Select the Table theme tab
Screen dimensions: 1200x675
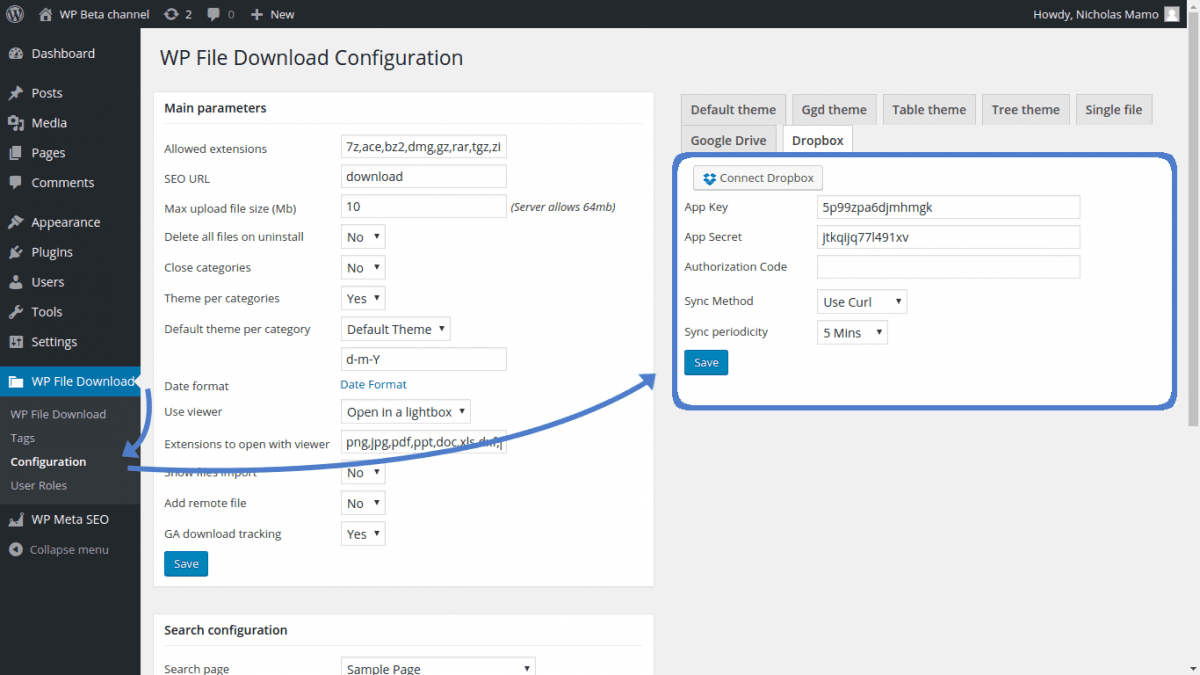(x=929, y=110)
